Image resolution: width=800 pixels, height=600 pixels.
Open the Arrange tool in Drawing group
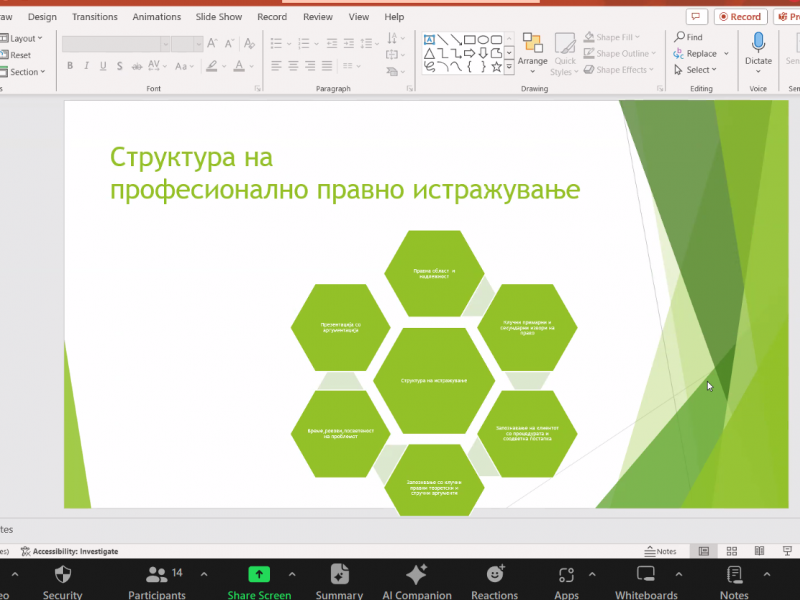[x=533, y=52]
